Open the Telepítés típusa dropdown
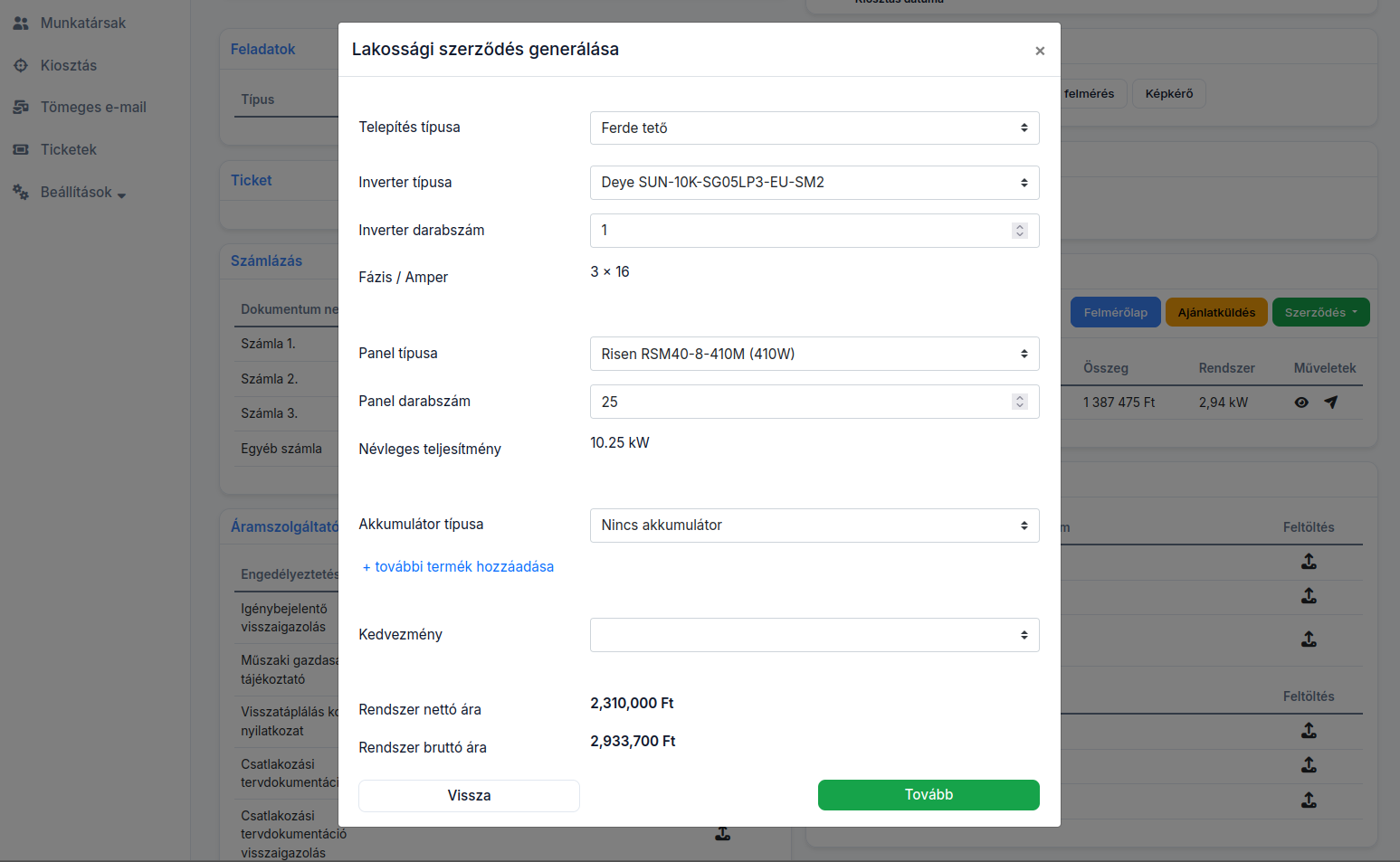1400x862 pixels. [814, 128]
